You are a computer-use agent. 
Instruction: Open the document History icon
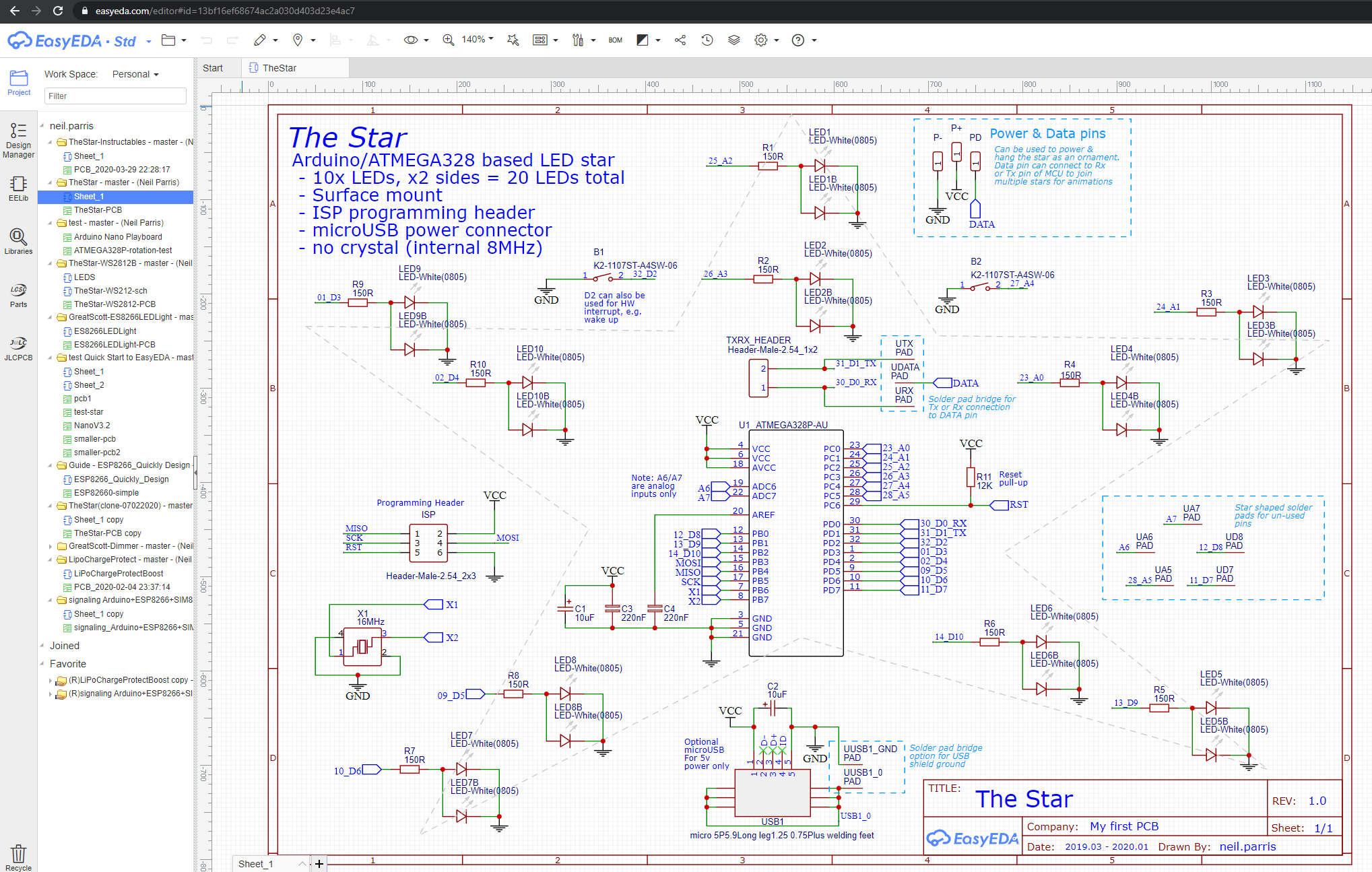click(x=707, y=40)
